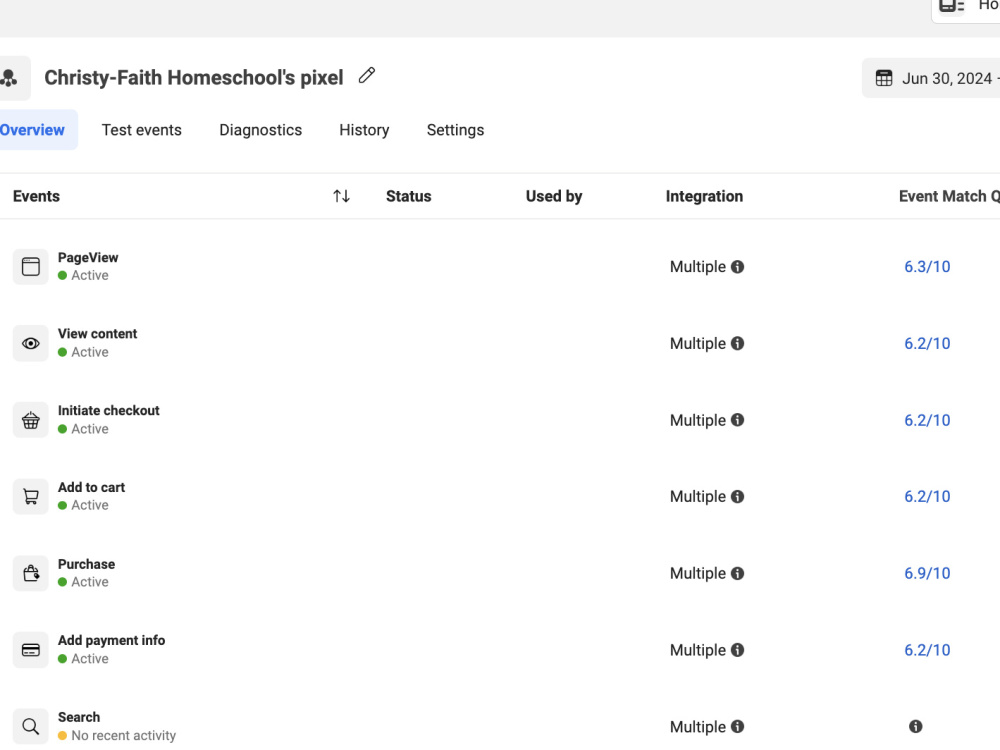The height and width of the screenshot is (750, 1000).
Task: Click the Integration column header
Action: point(704,196)
